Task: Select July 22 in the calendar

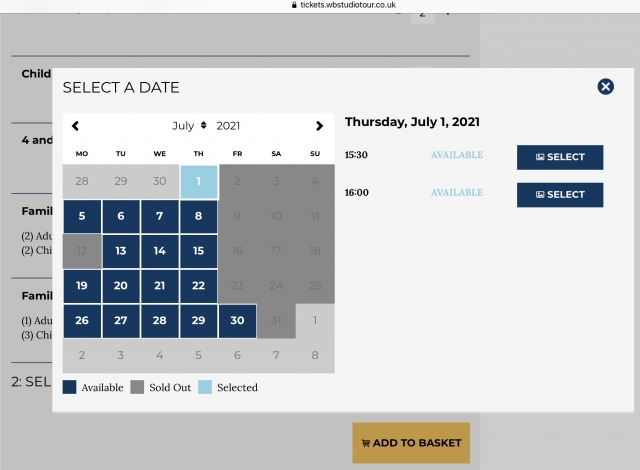Action: tap(198, 286)
